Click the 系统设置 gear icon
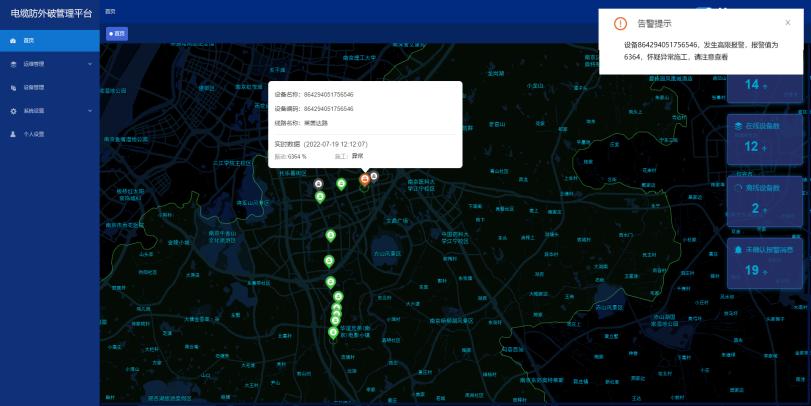The width and height of the screenshot is (811, 406). (x=12, y=110)
